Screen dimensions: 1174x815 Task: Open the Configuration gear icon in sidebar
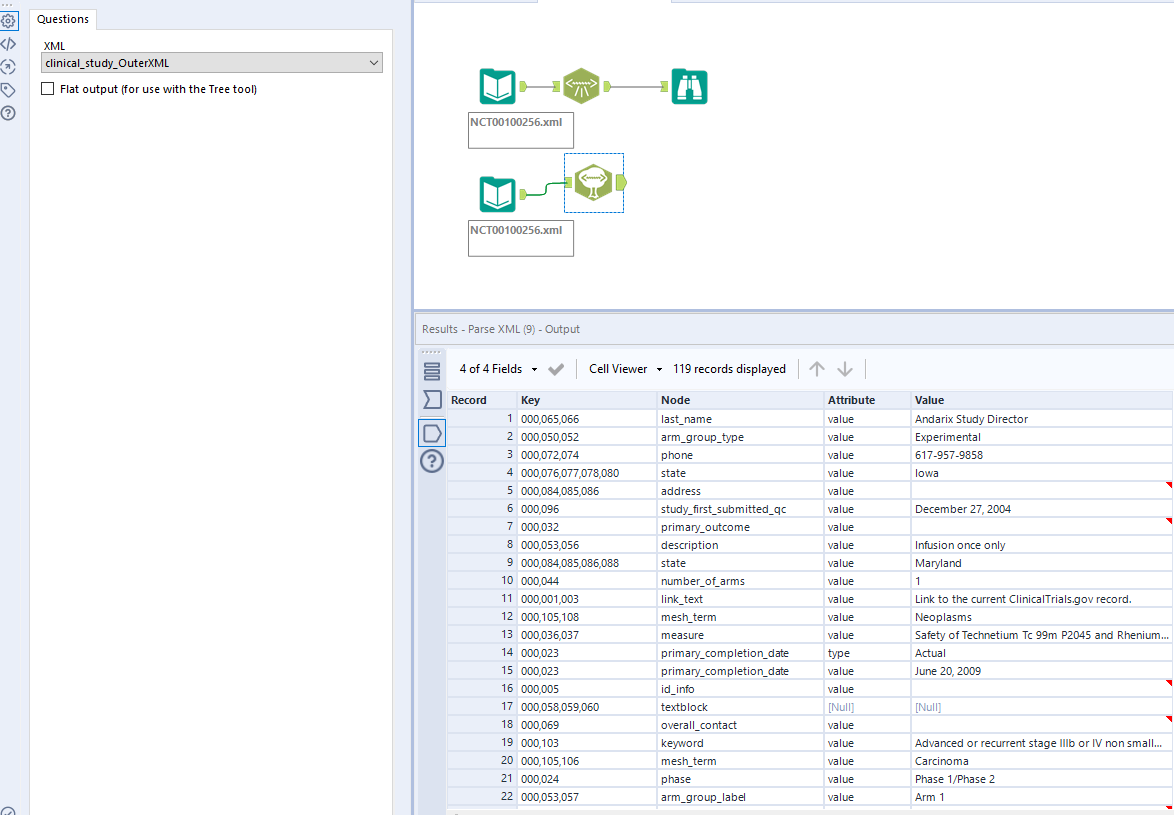pyautogui.click(x=8, y=20)
